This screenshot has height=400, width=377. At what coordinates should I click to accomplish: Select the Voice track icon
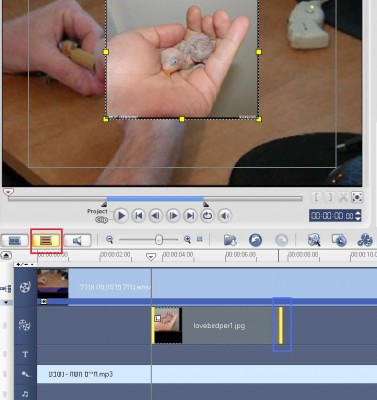tap(25, 374)
